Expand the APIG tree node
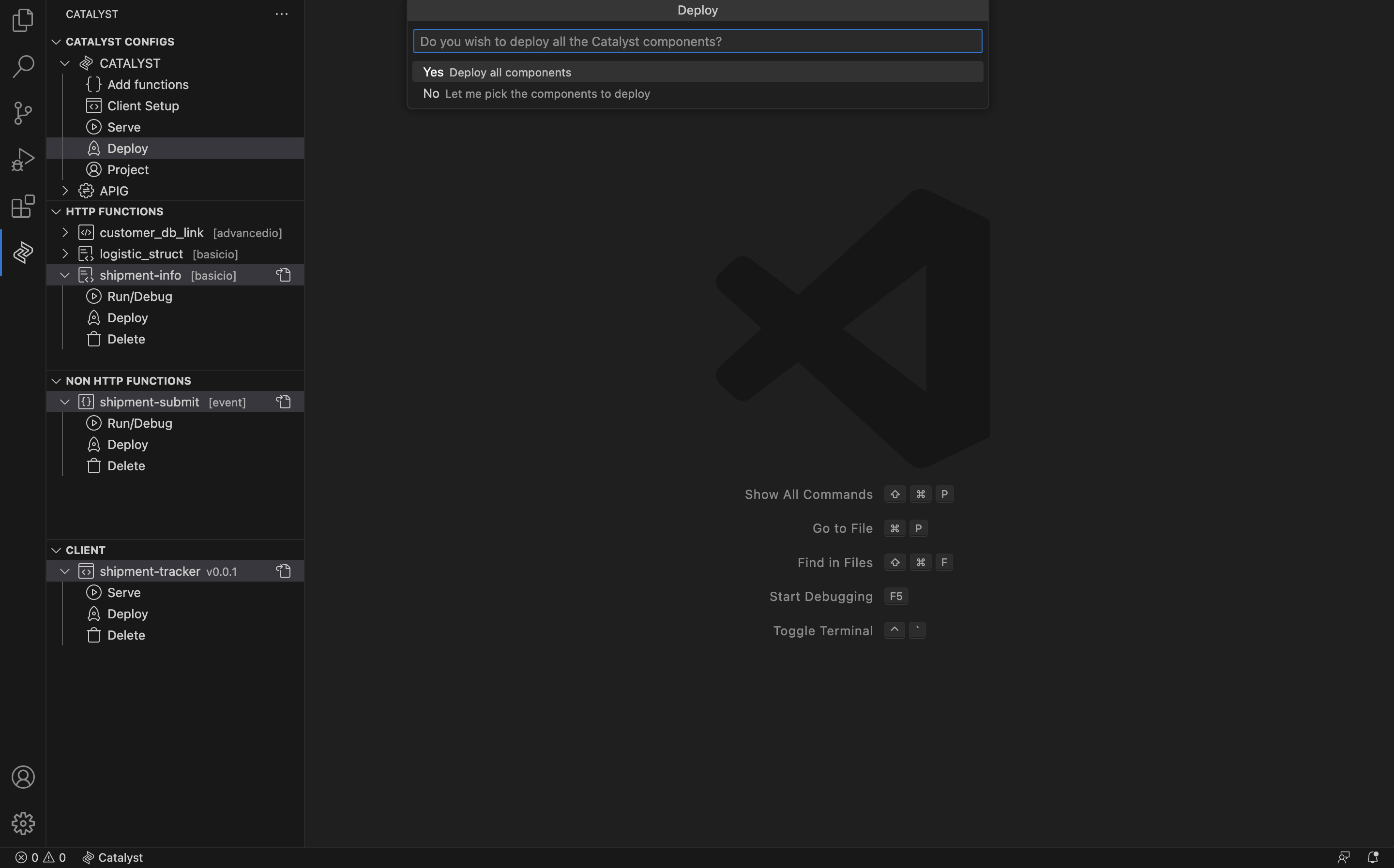 65,191
